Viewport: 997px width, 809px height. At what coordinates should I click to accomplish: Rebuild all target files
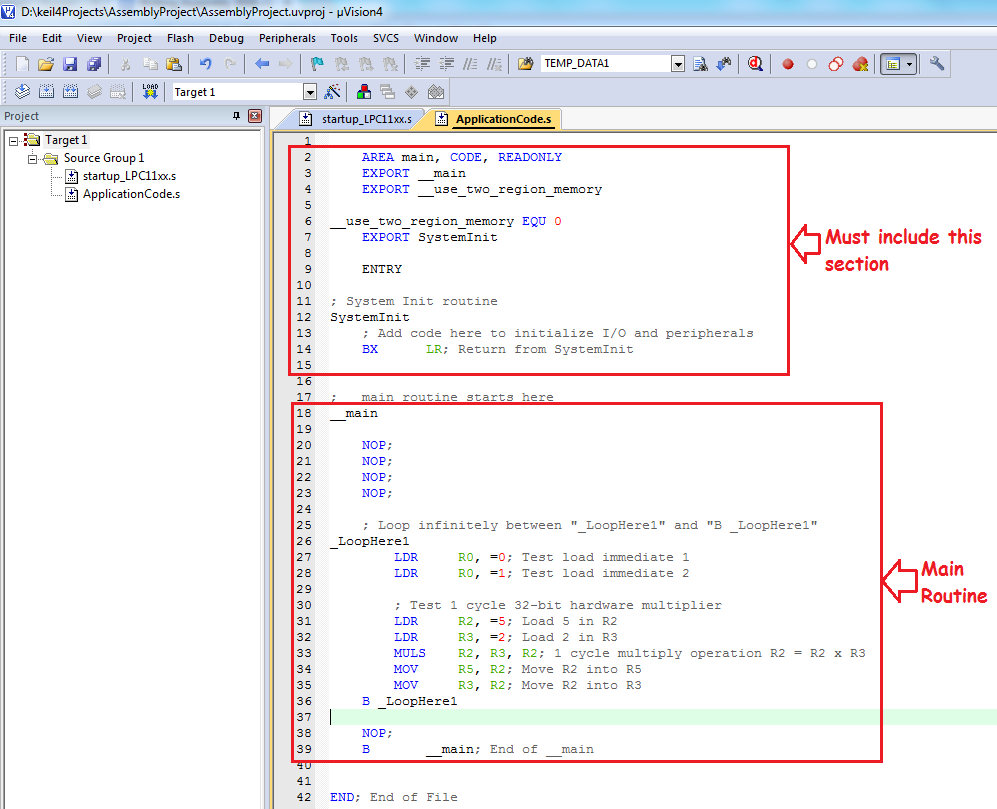pos(71,92)
